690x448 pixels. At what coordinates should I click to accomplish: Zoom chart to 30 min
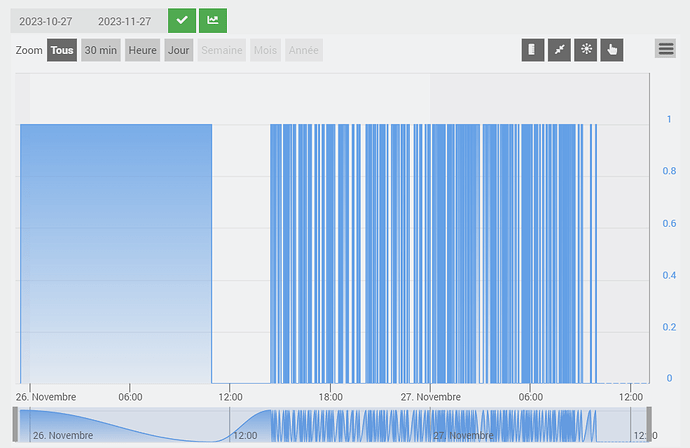click(x=101, y=50)
